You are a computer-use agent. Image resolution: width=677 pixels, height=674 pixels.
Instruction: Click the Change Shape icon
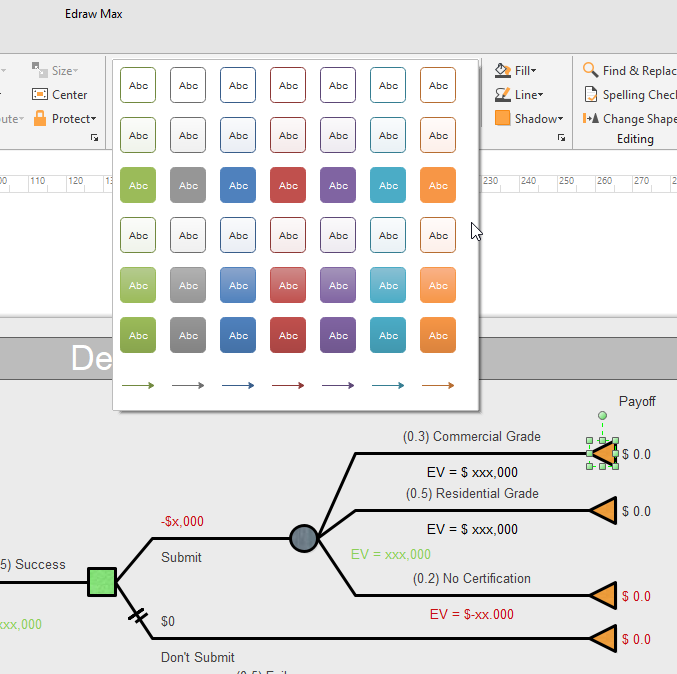point(591,118)
